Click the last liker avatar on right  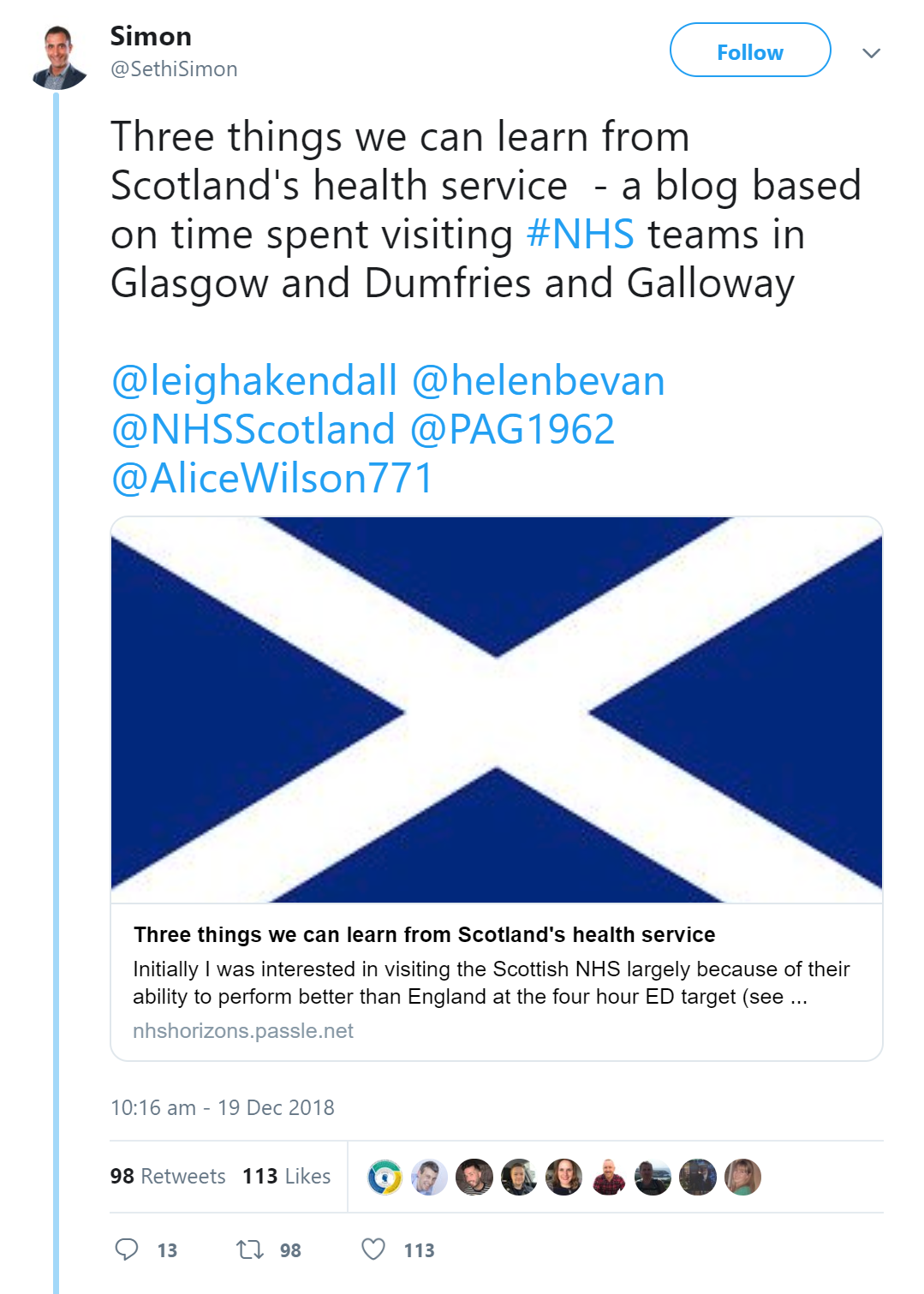point(742,1177)
